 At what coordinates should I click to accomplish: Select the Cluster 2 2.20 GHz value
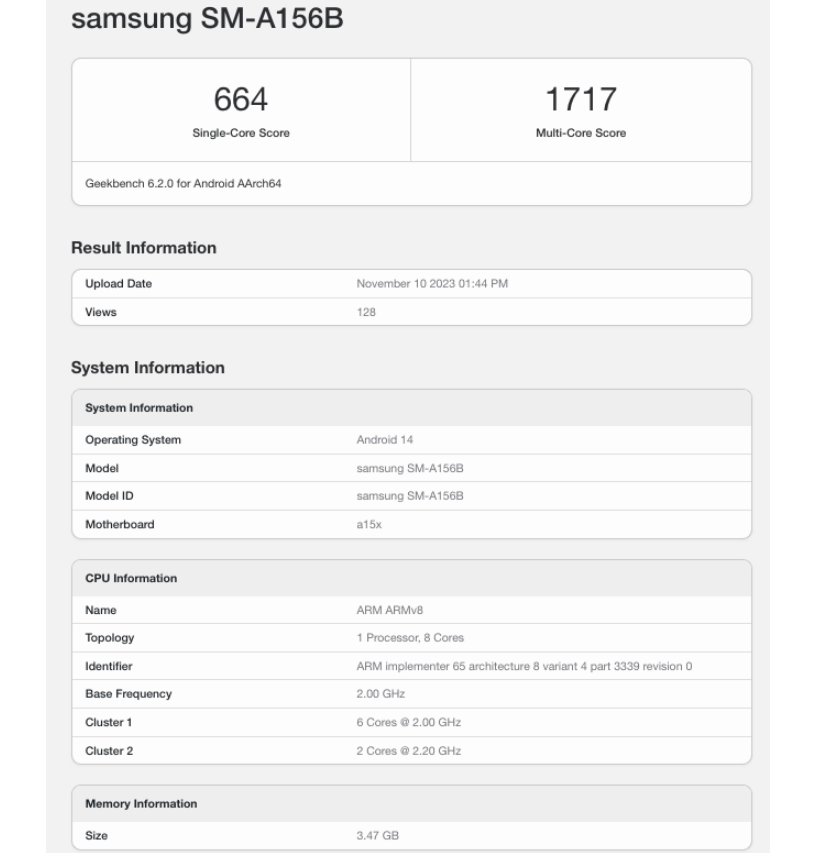point(408,750)
